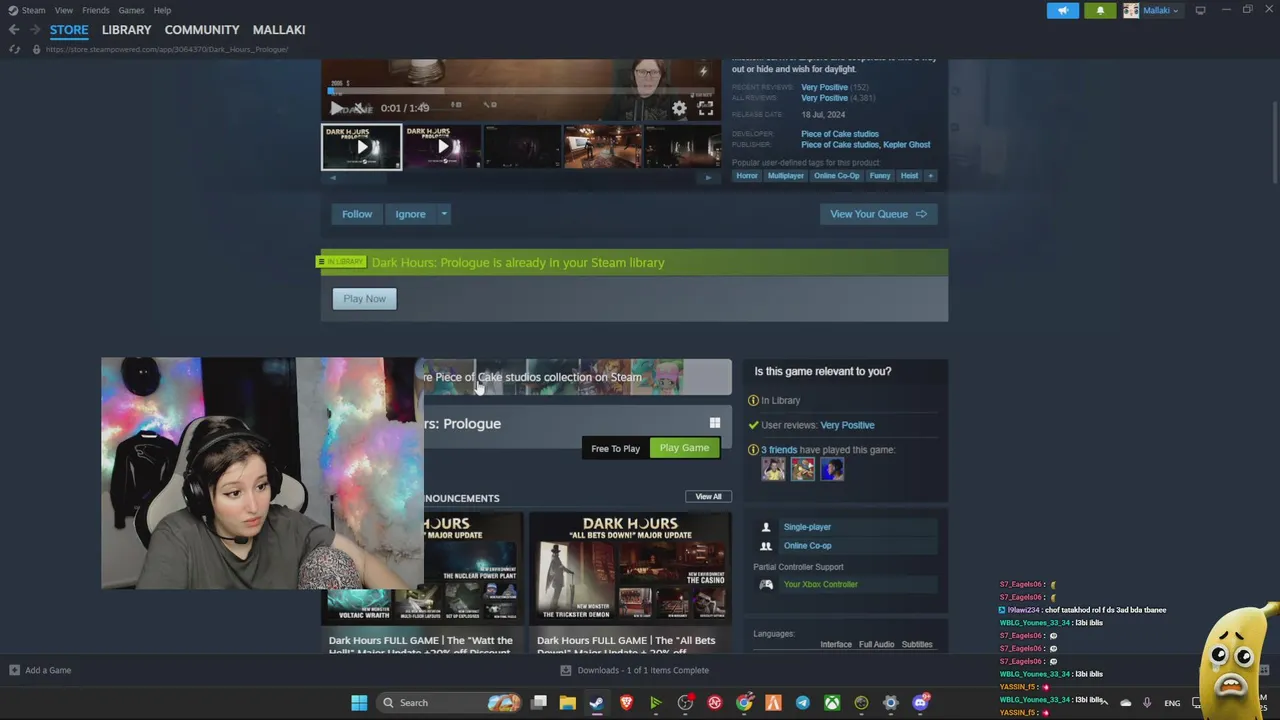Add a tag with the plus button
The image size is (1280, 720).
pos(930,176)
